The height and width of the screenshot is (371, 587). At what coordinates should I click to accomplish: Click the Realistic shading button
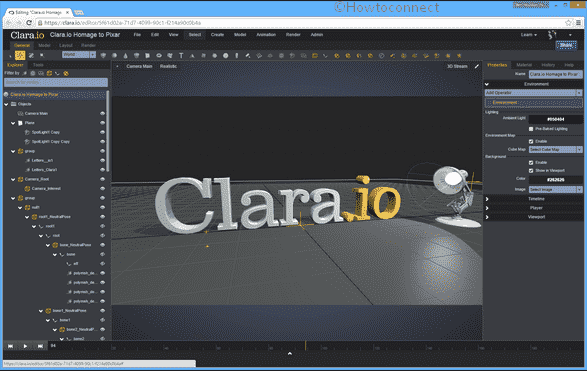(x=168, y=66)
